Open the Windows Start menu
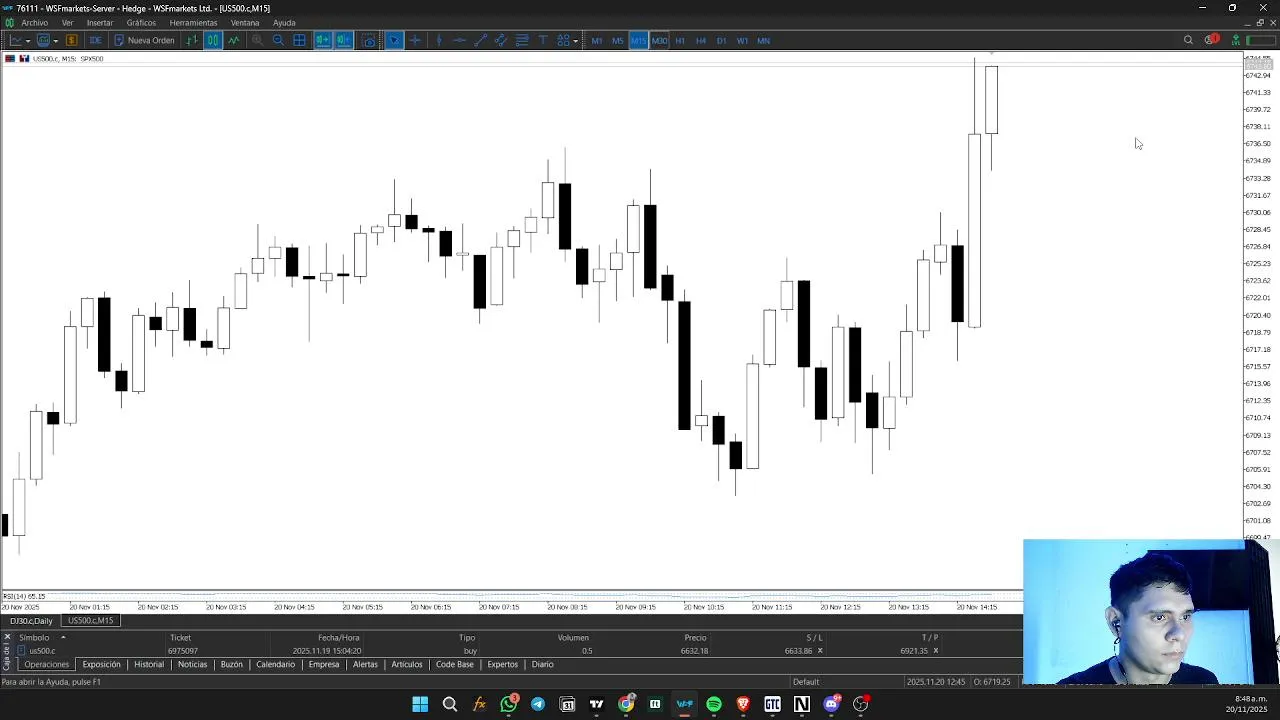This screenshot has width=1280, height=720. pos(420,704)
